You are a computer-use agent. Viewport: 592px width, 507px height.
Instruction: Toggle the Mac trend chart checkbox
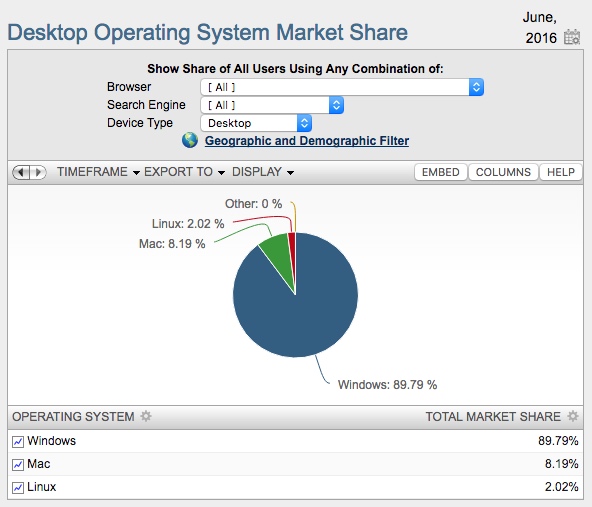18,464
